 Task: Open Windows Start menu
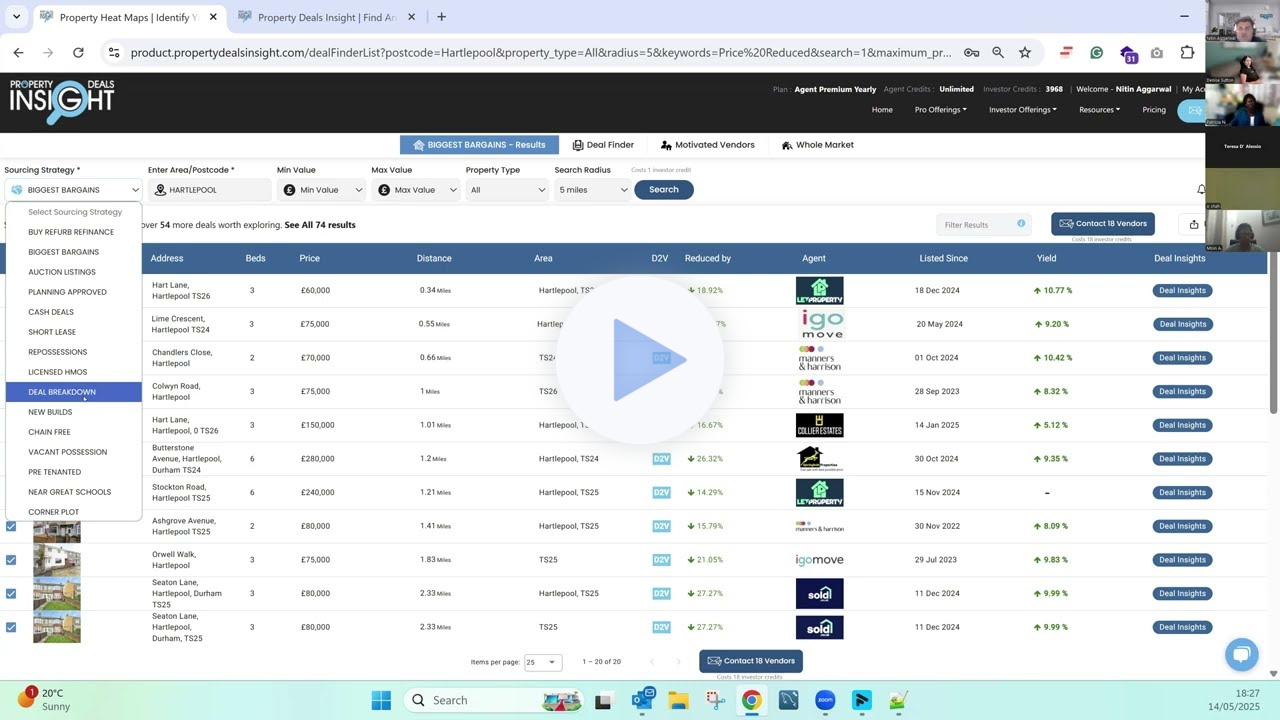tap(381, 700)
